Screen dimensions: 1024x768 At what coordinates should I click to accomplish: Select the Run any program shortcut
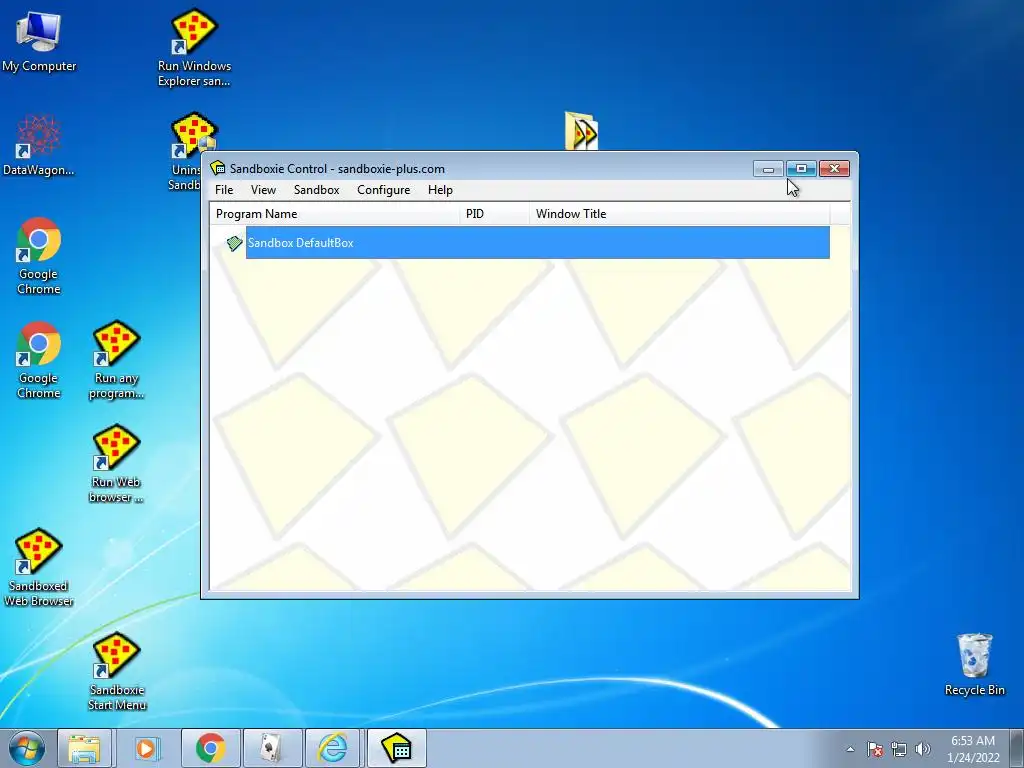(x=116, y=360)
